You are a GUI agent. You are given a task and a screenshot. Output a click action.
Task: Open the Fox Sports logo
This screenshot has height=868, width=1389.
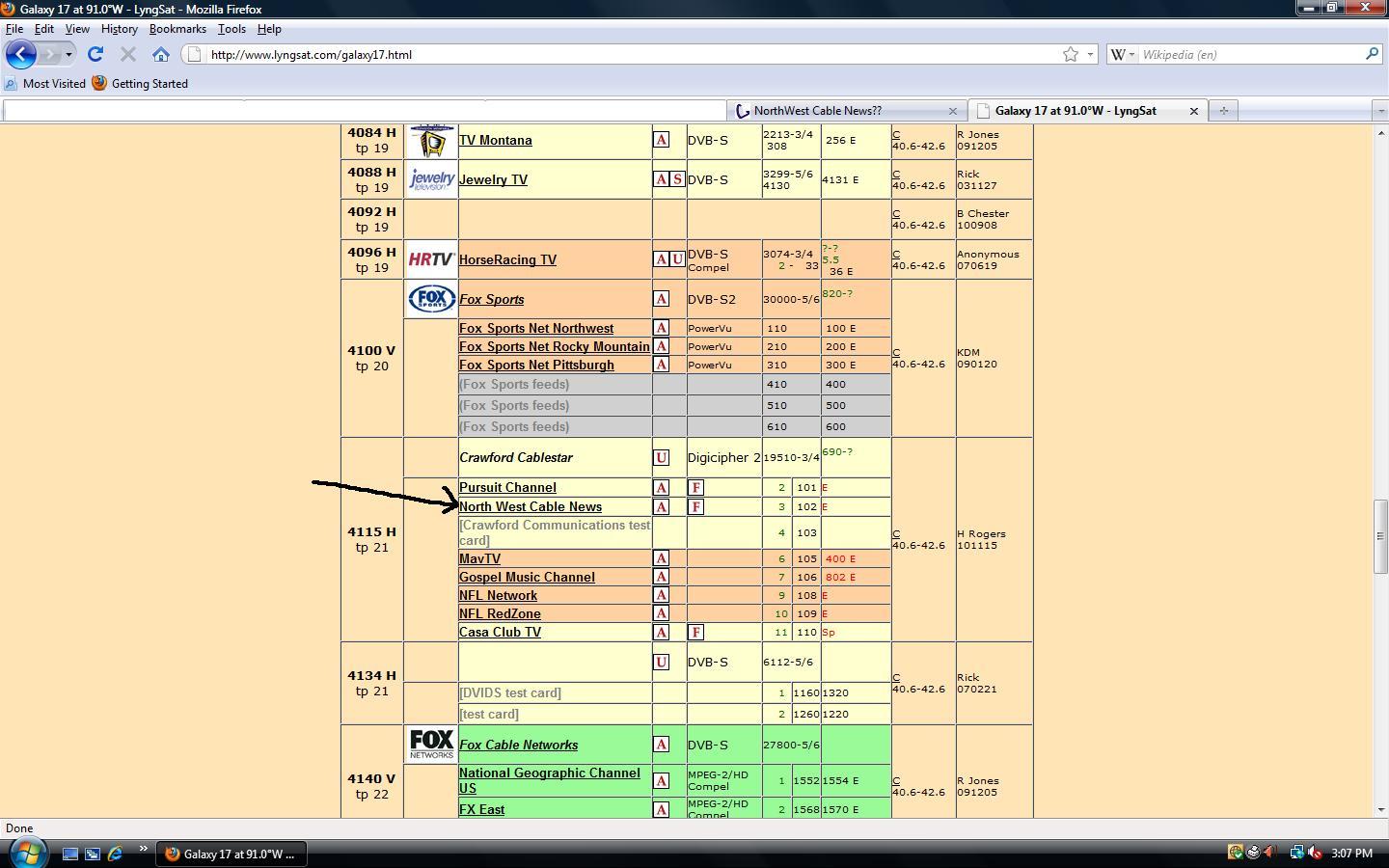(431, 299)
